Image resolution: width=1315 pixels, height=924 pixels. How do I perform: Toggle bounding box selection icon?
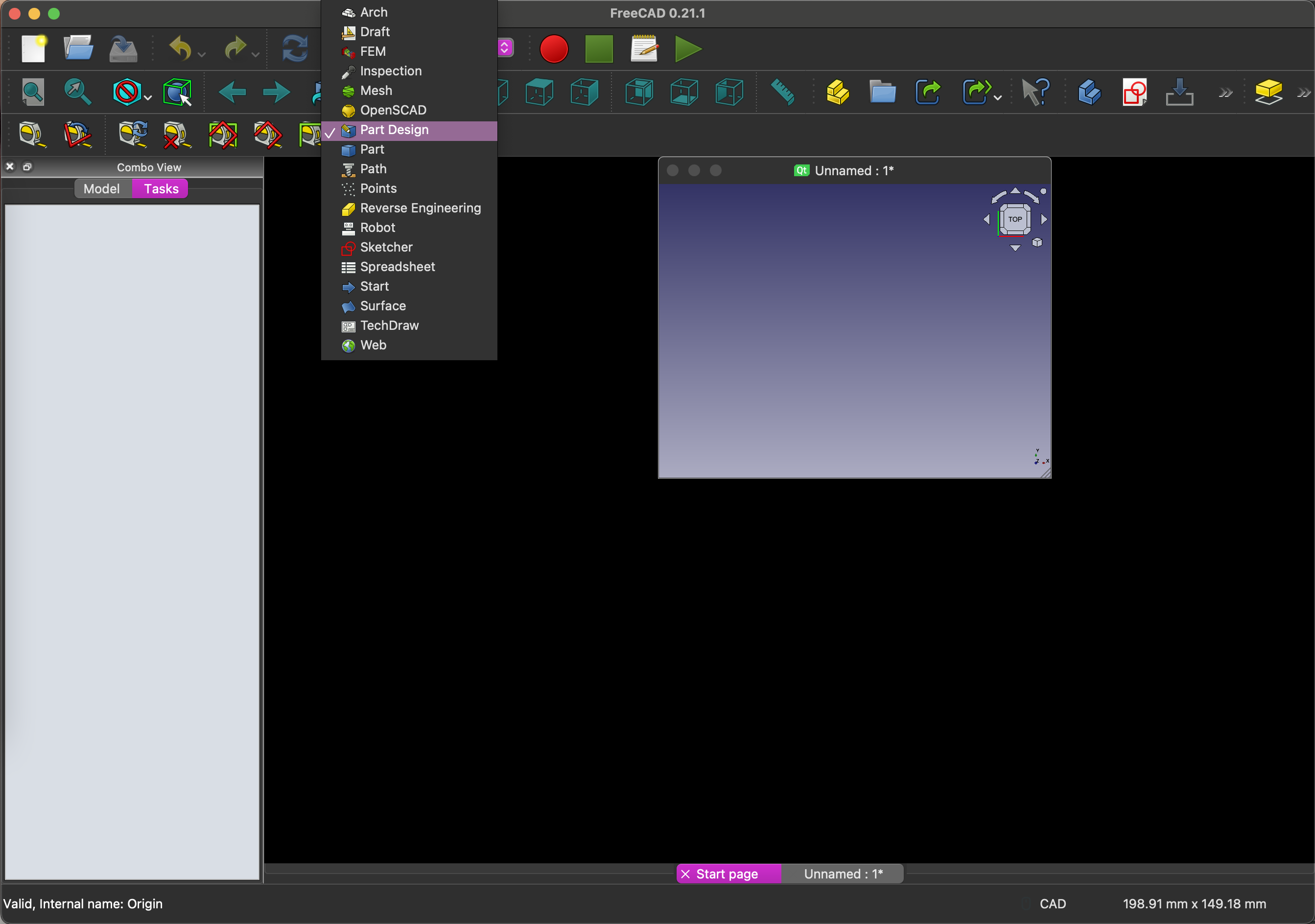(x=178, y=92)
